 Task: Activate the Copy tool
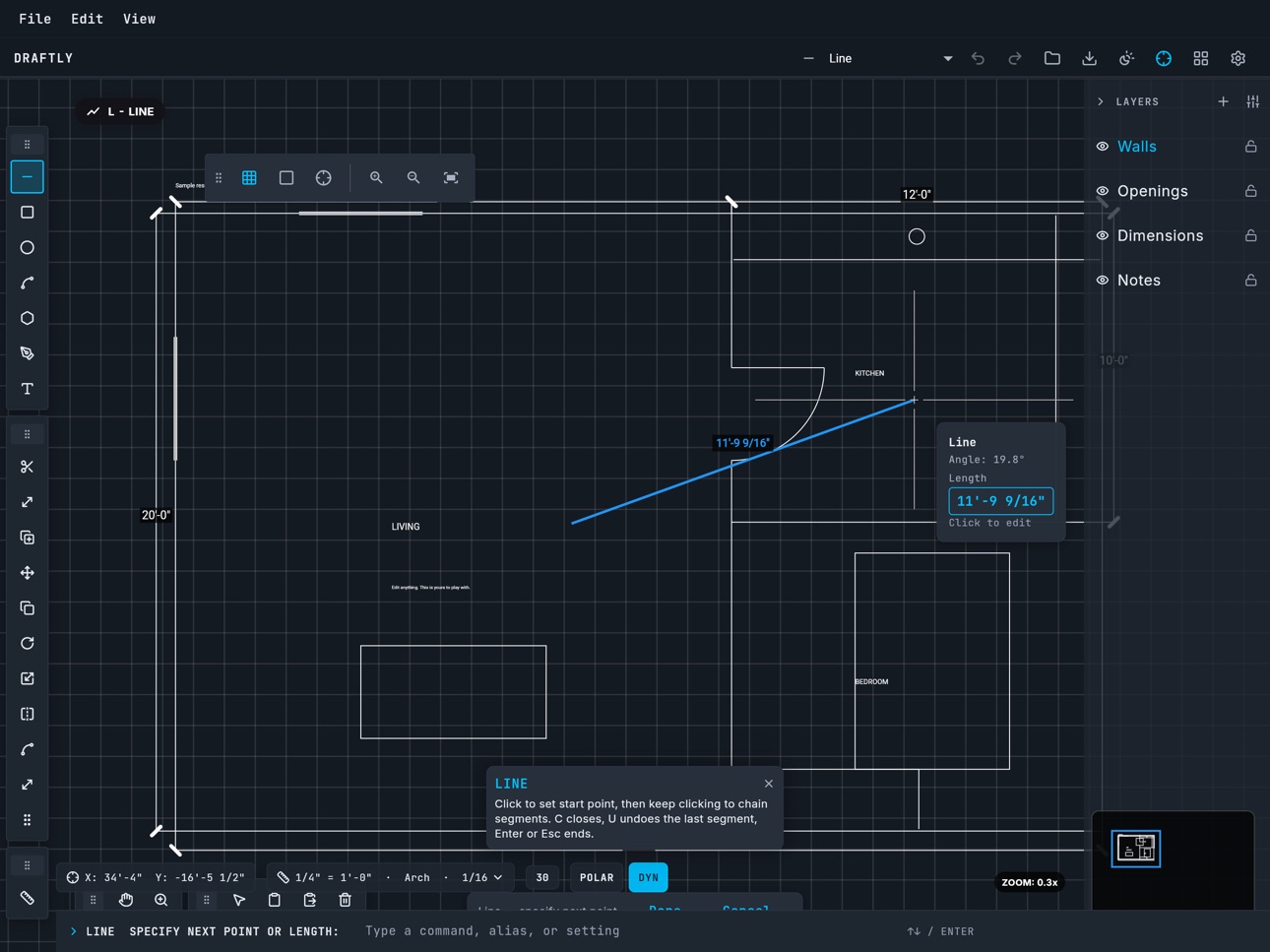point(28,608)
